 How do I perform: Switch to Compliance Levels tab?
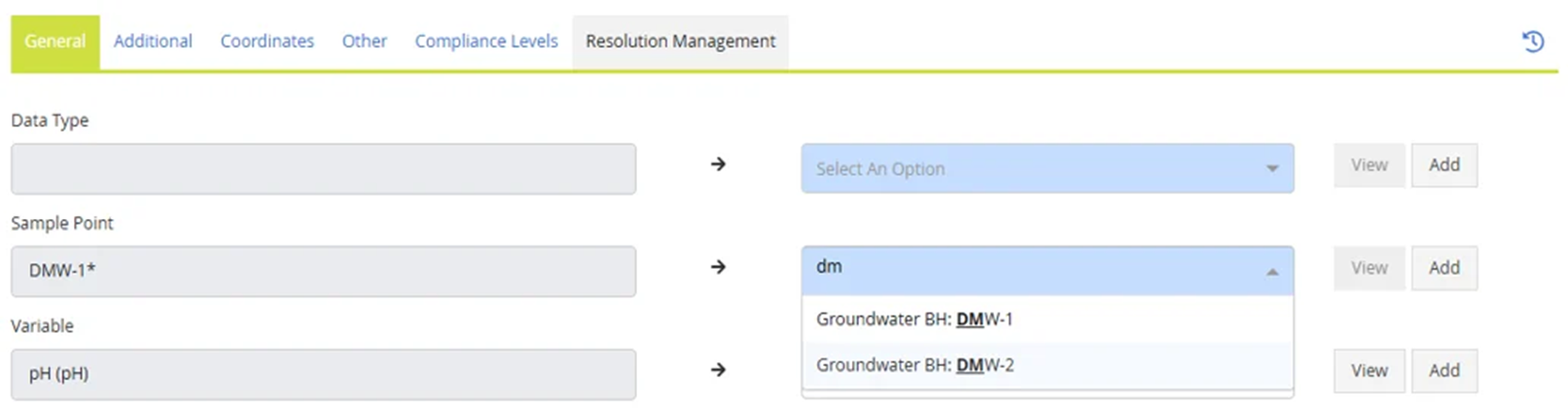point(485,42)
